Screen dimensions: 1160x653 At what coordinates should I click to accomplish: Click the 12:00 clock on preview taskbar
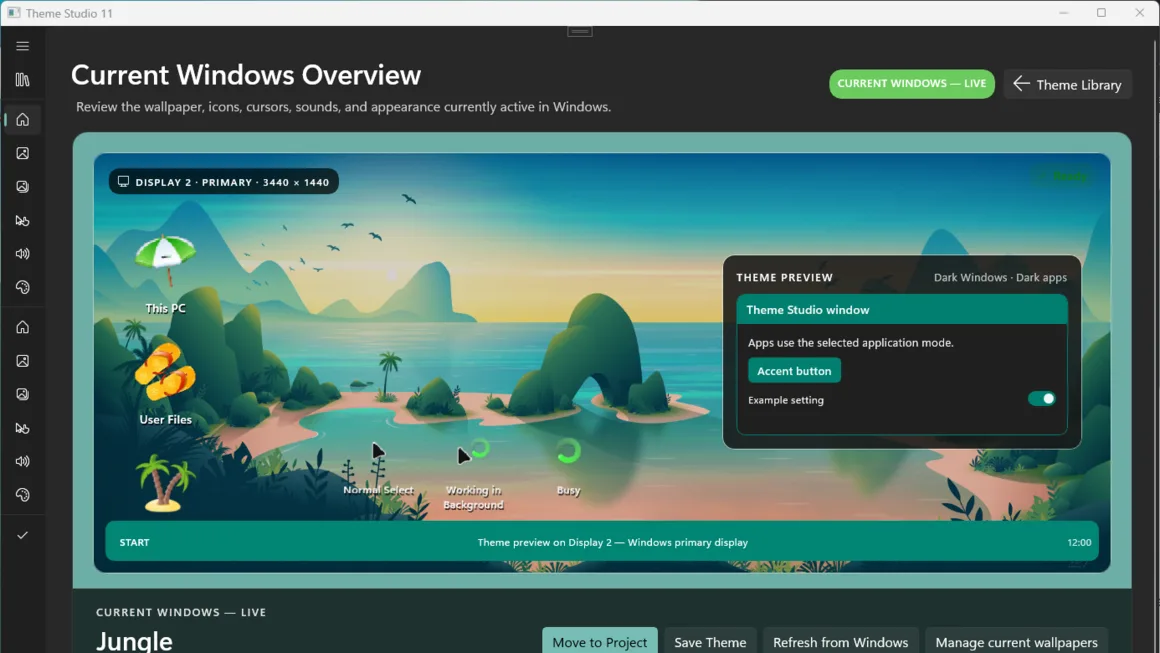(x=1079, y=542)
